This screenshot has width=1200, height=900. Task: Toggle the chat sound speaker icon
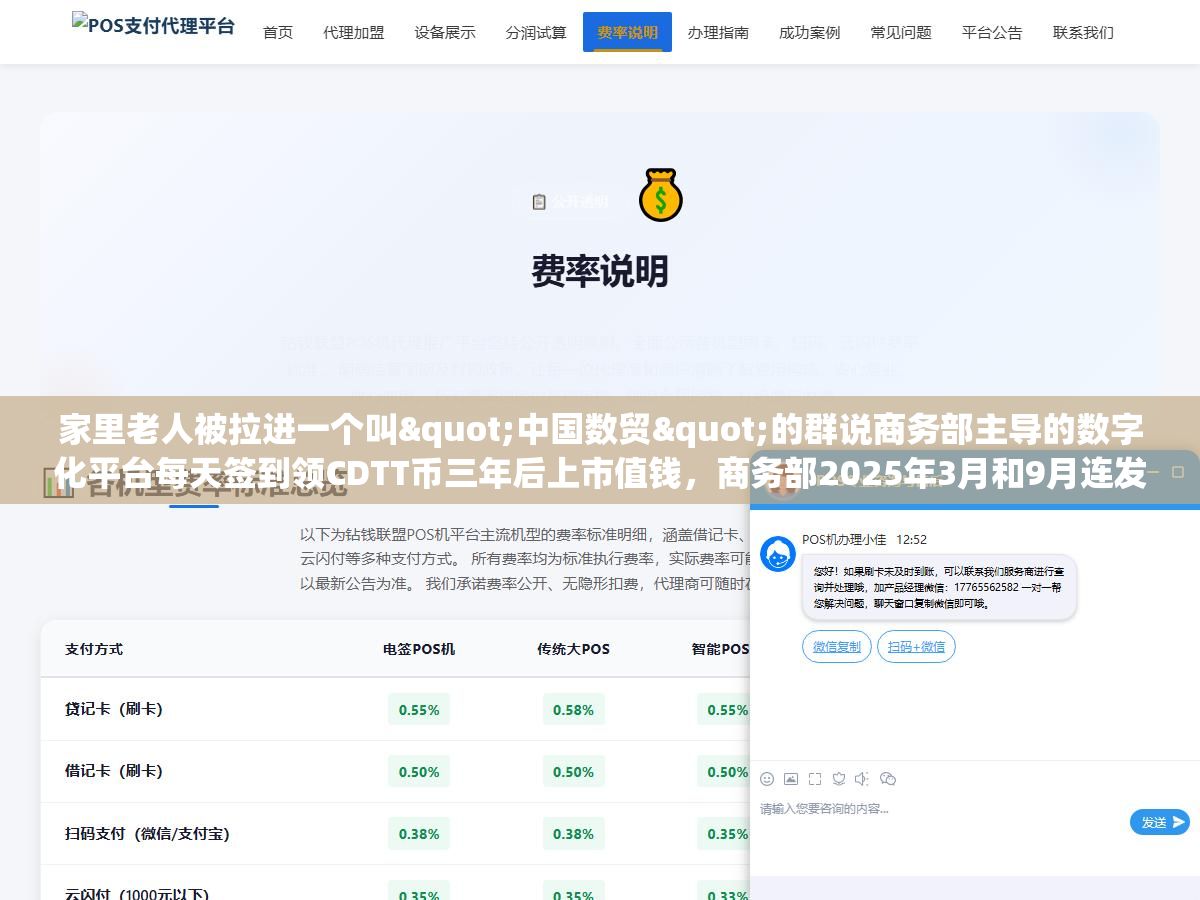click(x=862, y=778)
